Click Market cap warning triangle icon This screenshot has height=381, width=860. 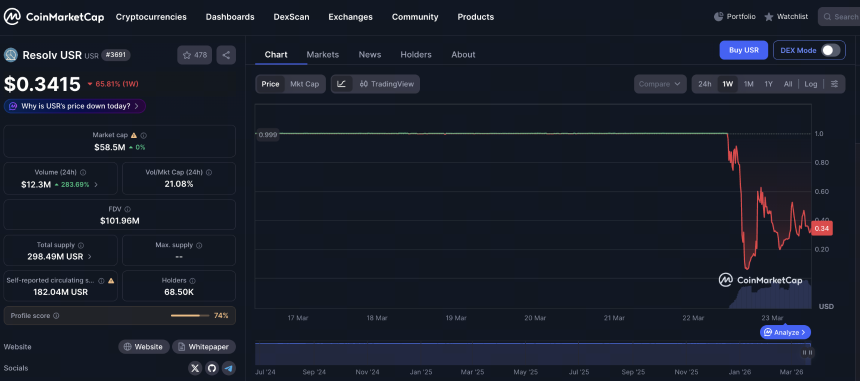[x=134, y=135]
